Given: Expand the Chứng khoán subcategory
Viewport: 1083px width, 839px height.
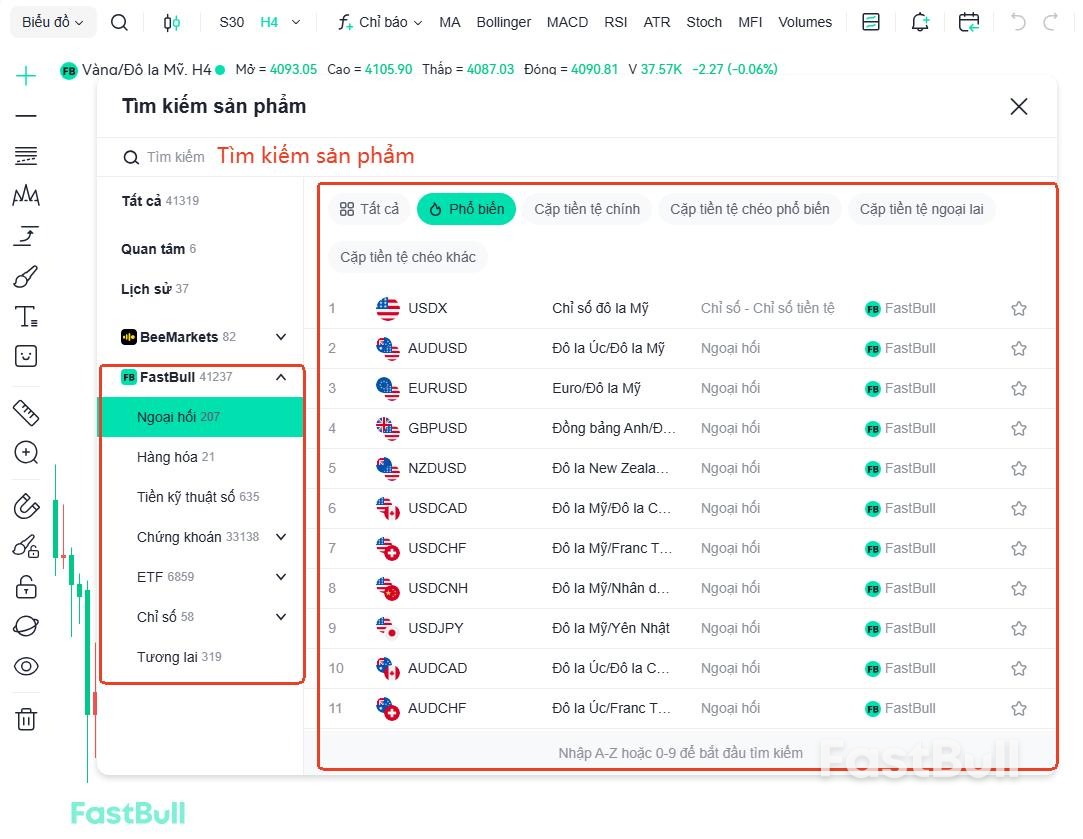Looking at the screenshot, I should (280, 537).
